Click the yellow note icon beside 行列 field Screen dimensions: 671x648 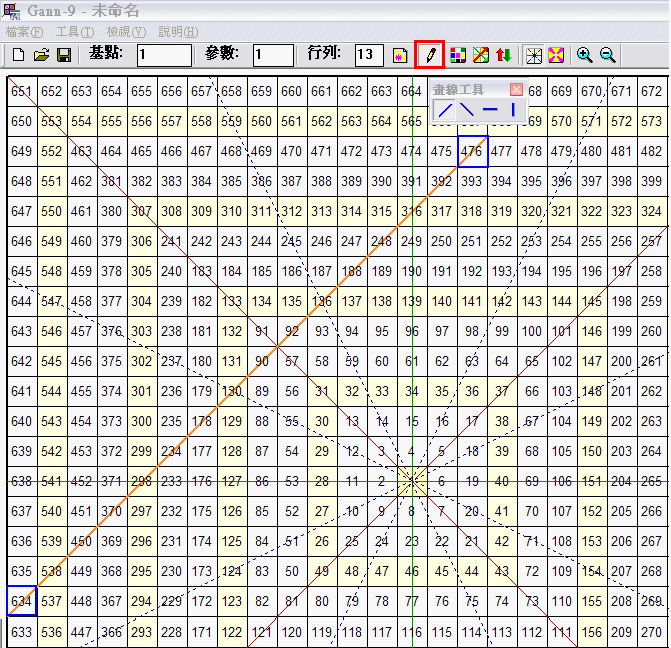point(400,55)
